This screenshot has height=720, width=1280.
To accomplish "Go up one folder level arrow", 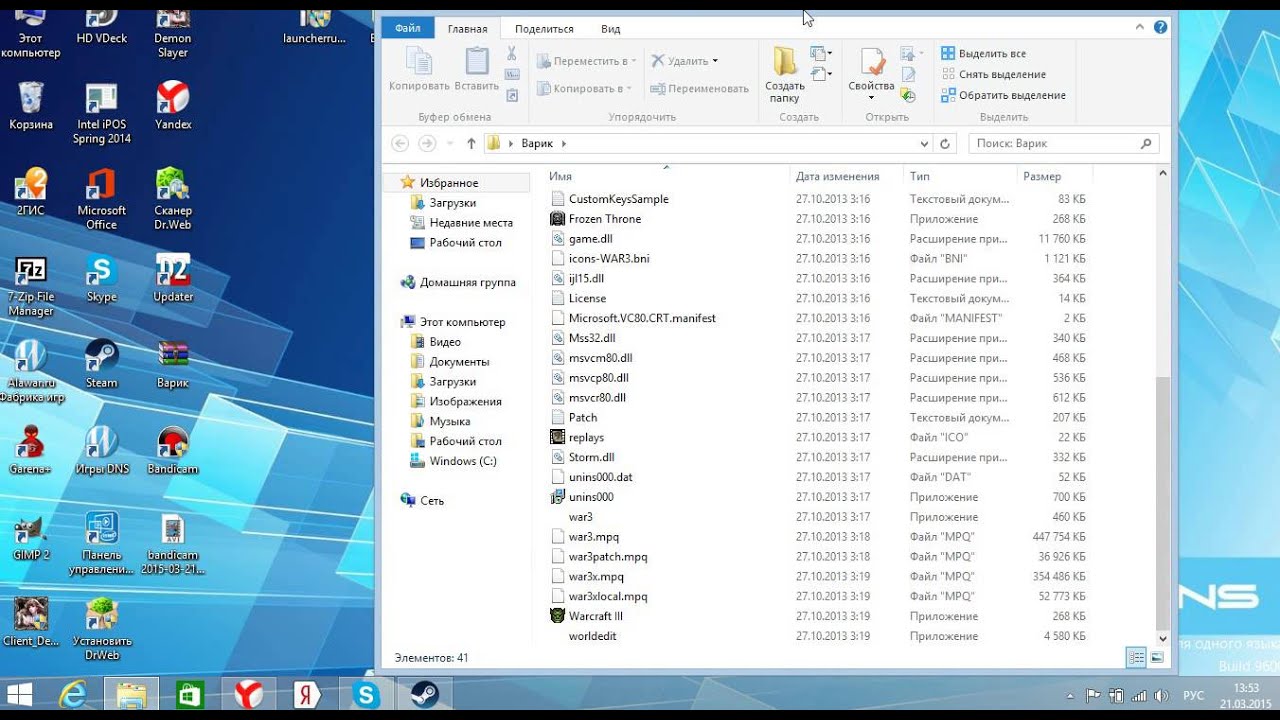I will pos(471,144).
